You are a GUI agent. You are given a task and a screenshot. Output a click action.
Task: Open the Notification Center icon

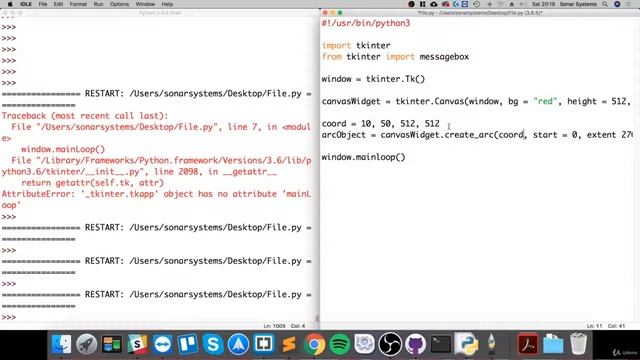(x=629, y=4)
